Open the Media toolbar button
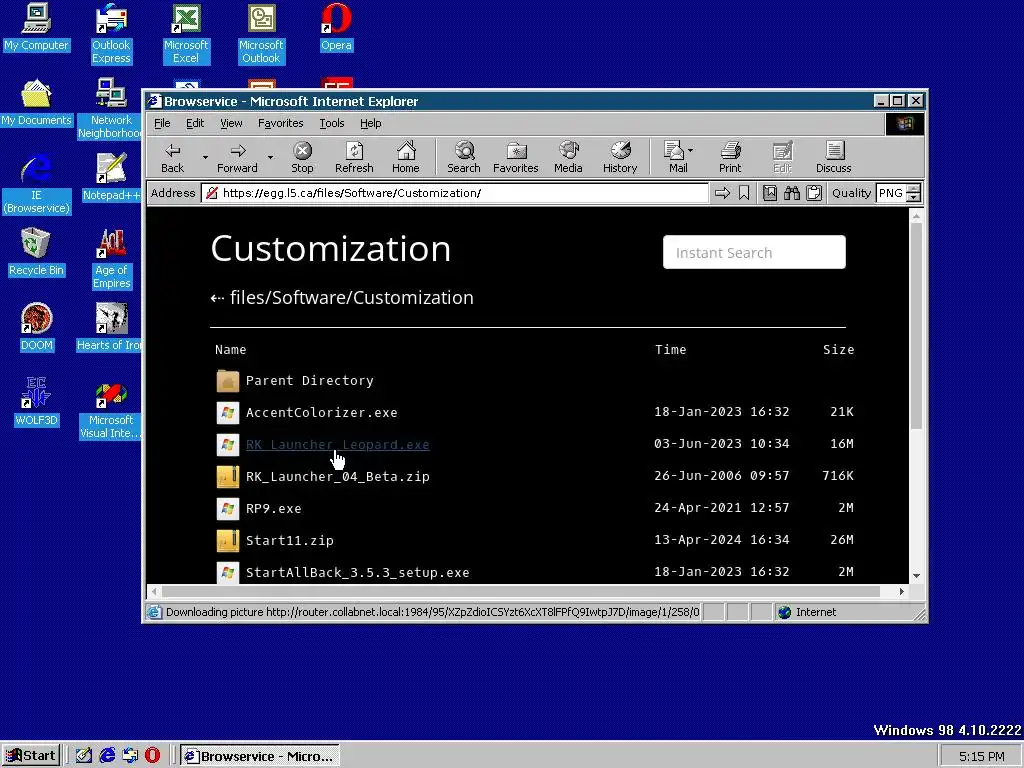 (568, 158)
